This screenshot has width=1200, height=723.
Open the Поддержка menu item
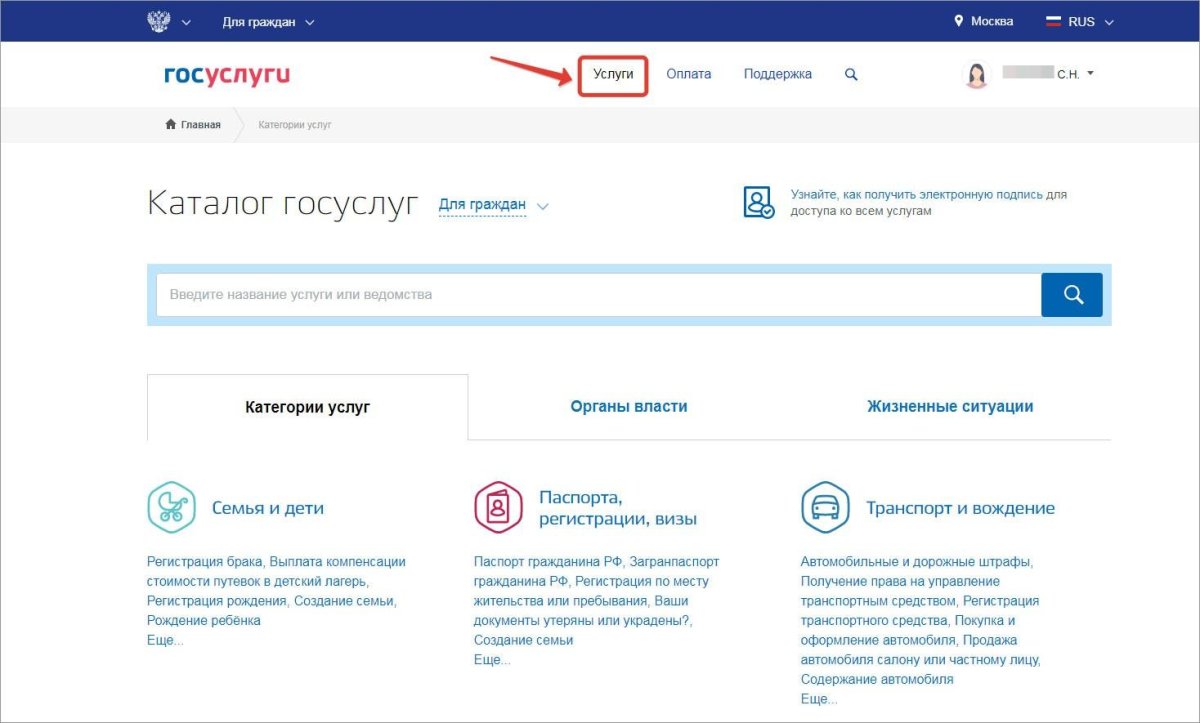(778, 73)
